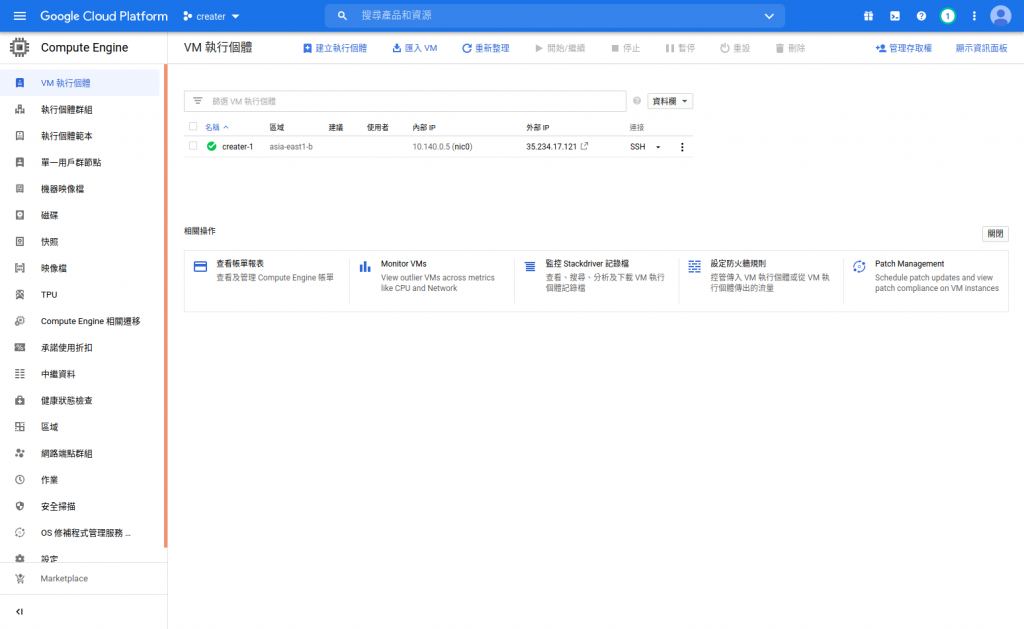Click 匯入 VM import button
This screenshot has width=1024, height=629.
415,48
